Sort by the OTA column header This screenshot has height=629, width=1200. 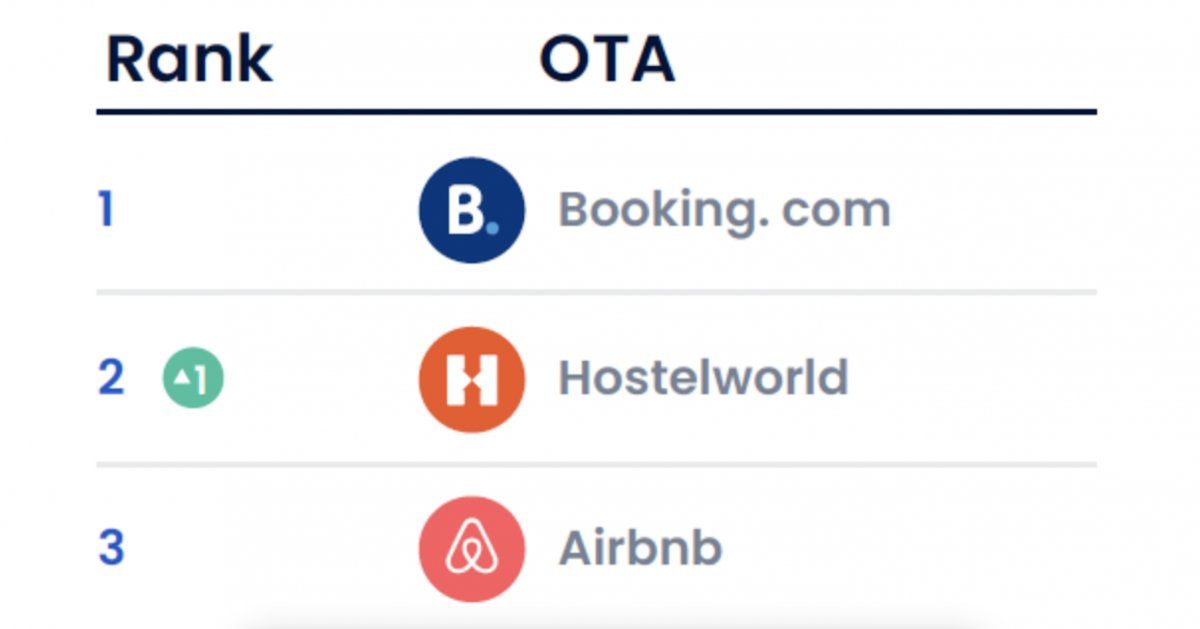click(x=607, y=60)
